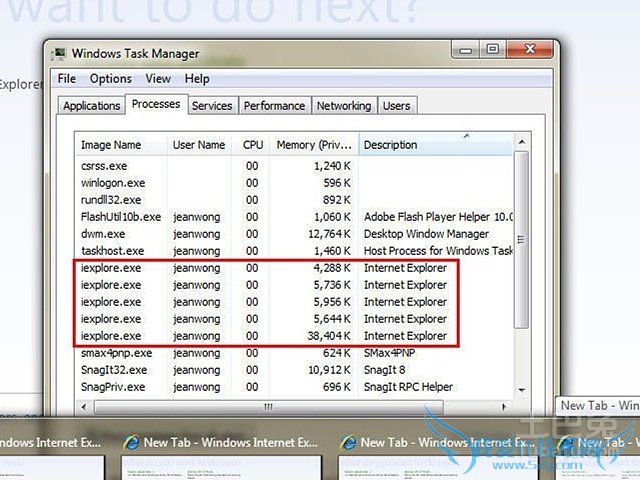Sort by CPU column header
The height and width of the screenshot is (480, 640).
tap(251, 145)
